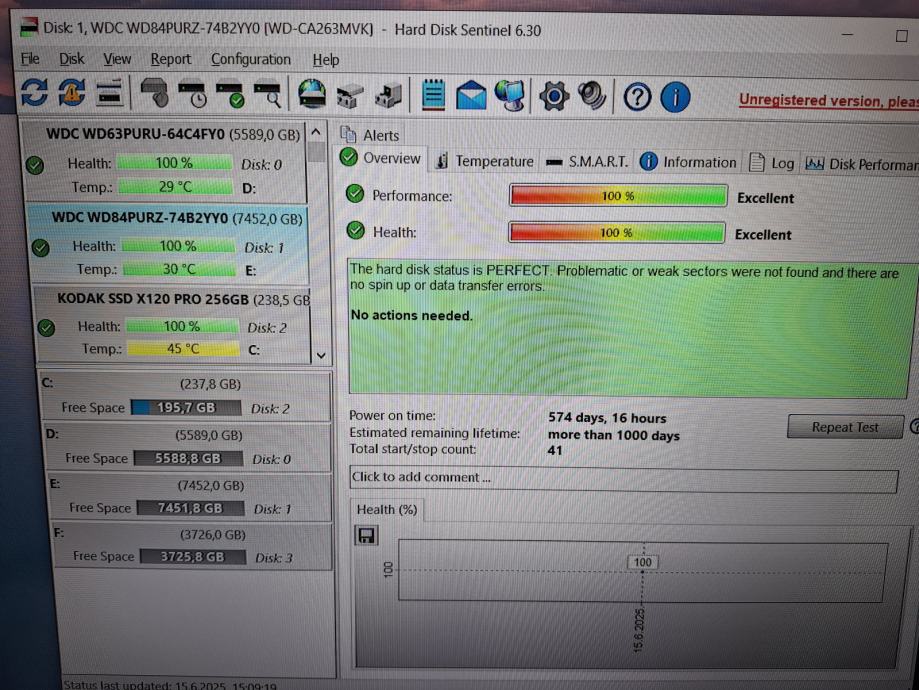Click the D: free space 5588,8 GB bar
This screenshot has height=690, width=919.
point(188,458)
